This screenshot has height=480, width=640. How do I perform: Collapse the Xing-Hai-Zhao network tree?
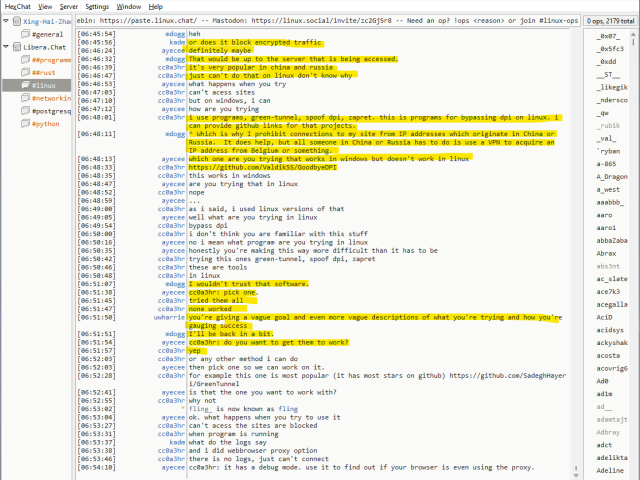[x=5, y=21]
